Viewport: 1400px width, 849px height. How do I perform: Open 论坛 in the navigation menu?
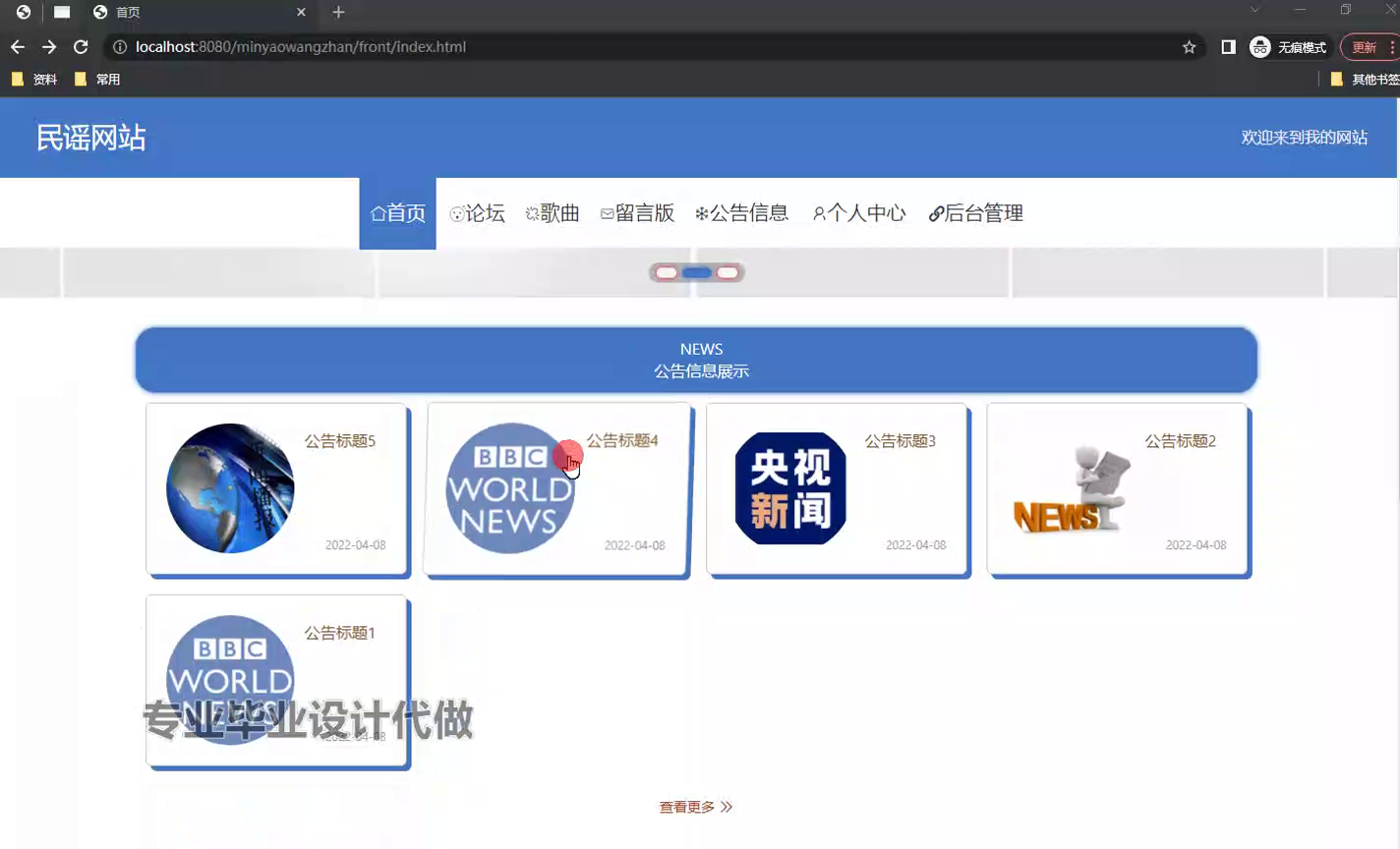point(477,213)
